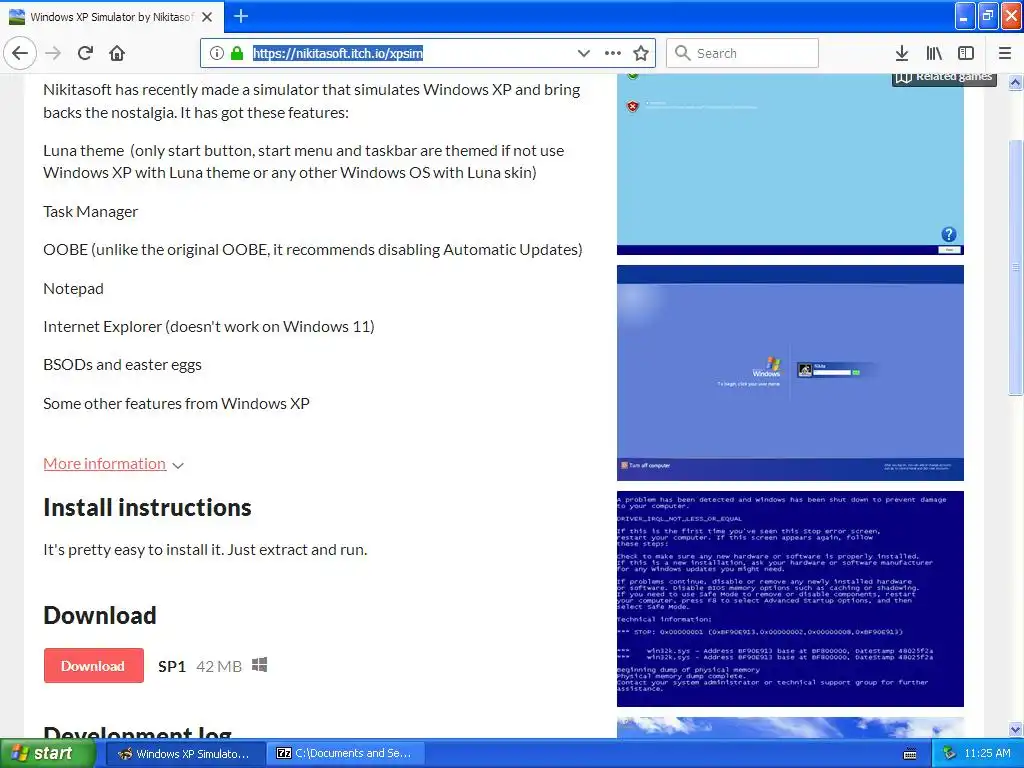Click the keyboard icon in the taskbar
This screenshot has width=1024, height=768.
(x=910, y=754)
